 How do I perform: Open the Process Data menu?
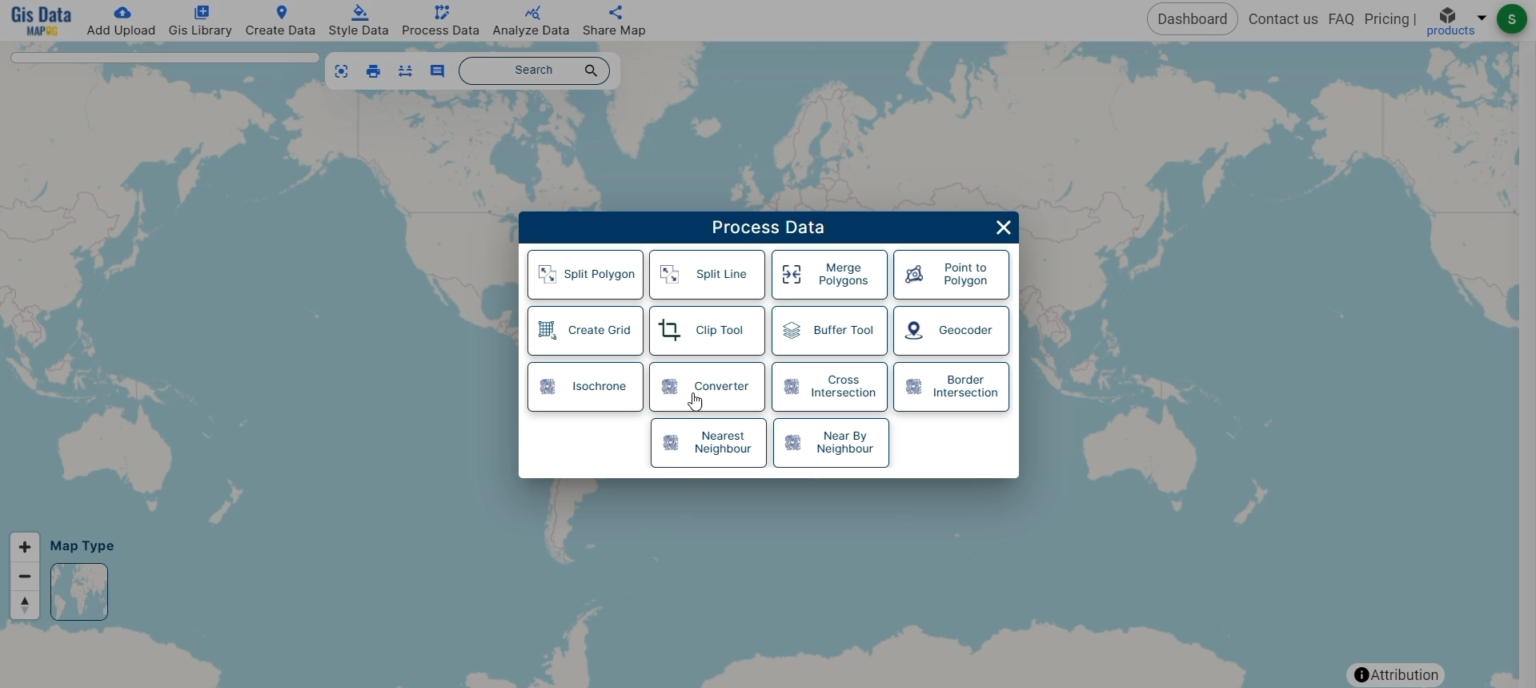[440, 20]
